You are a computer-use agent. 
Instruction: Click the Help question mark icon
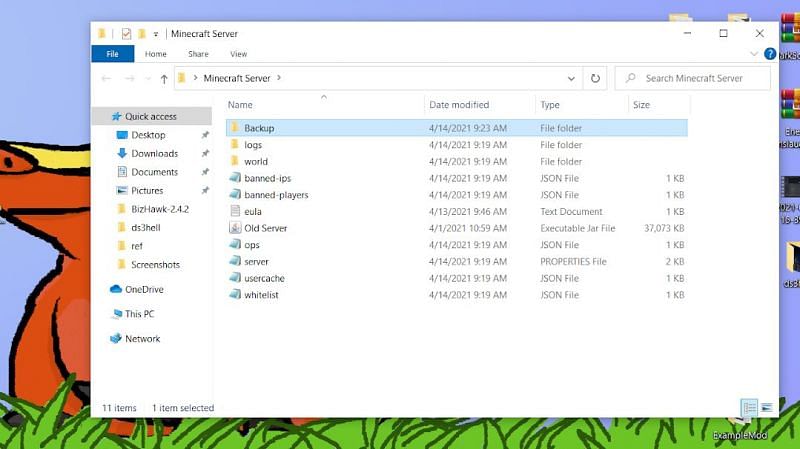pyautogui.click(x=769, y=54)
